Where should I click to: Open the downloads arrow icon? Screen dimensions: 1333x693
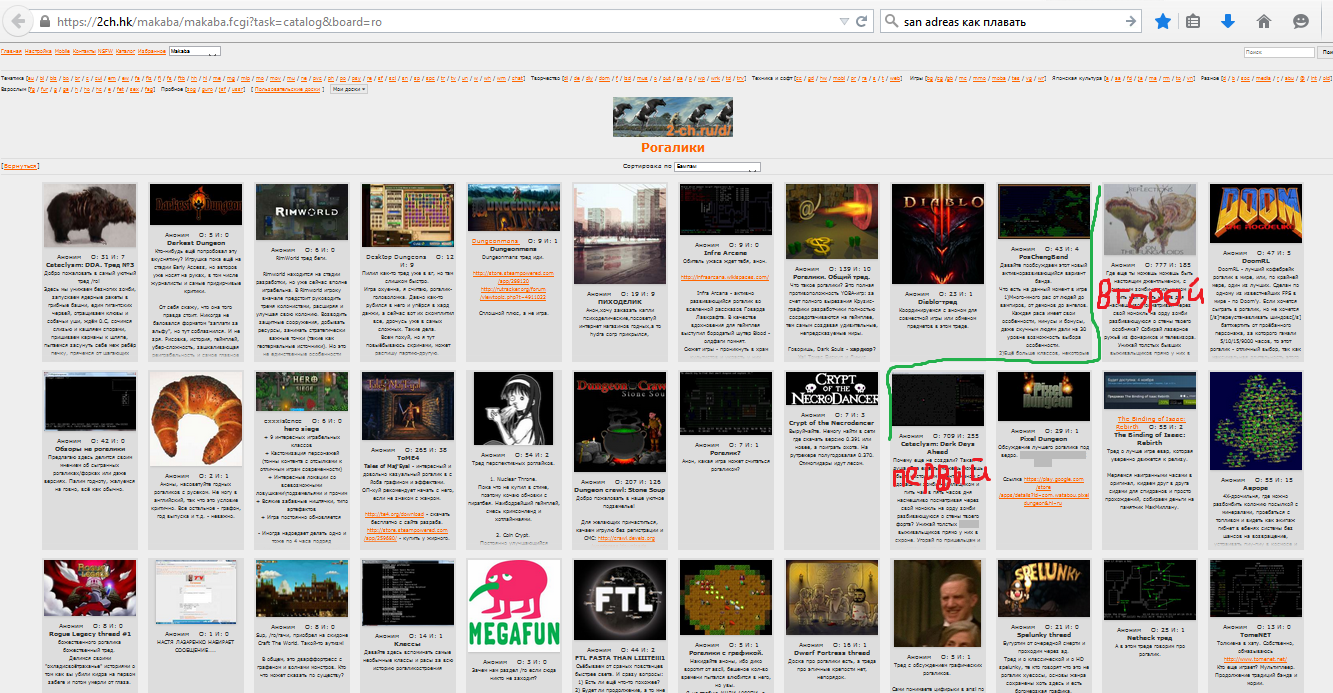coord(1228,21)
